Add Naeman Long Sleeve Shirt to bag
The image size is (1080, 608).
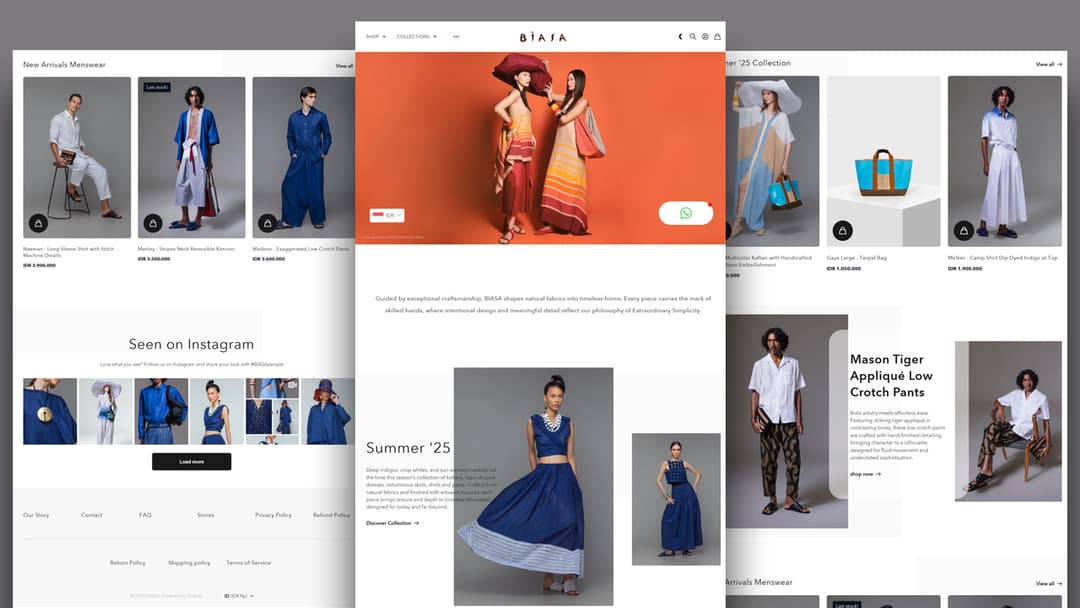[38, 223]
